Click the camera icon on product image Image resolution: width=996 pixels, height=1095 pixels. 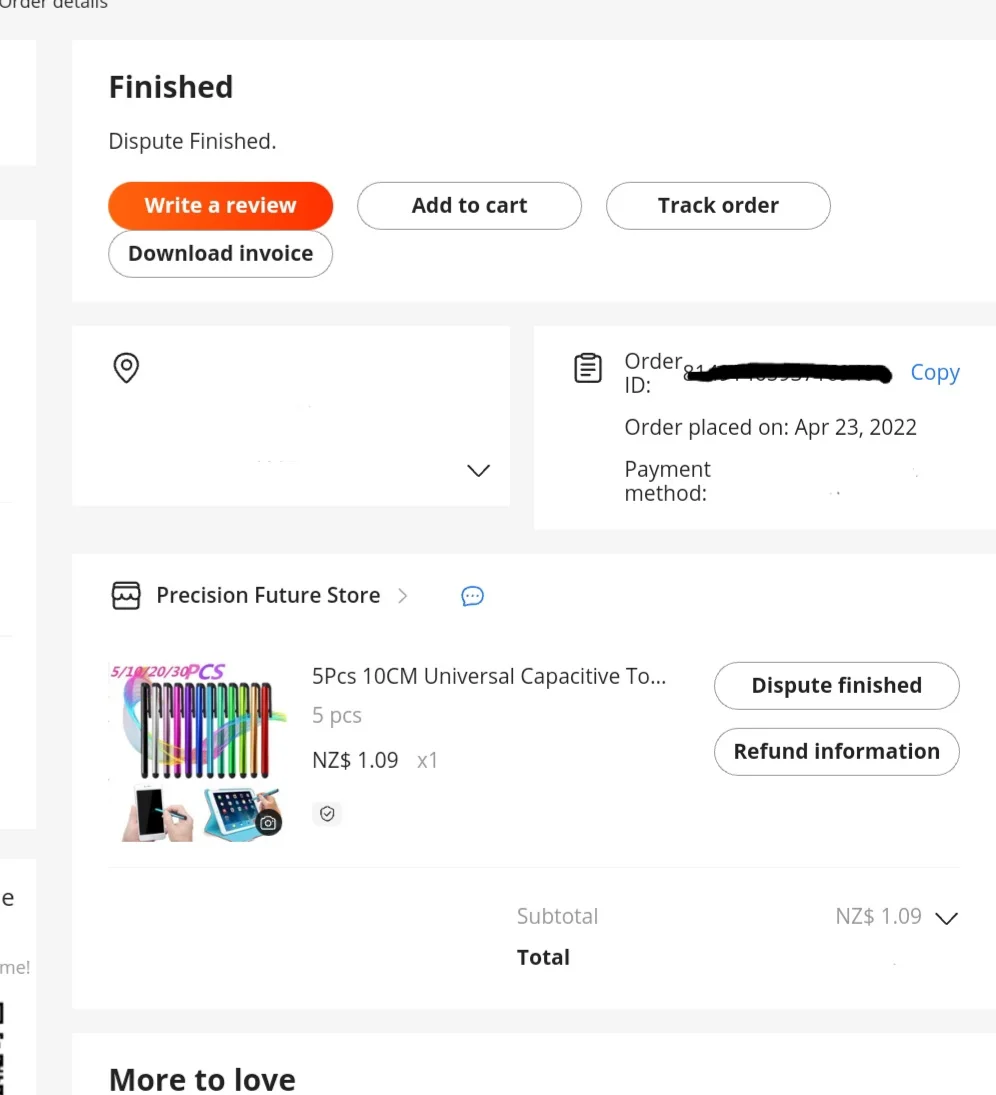[x=267, y=822]
